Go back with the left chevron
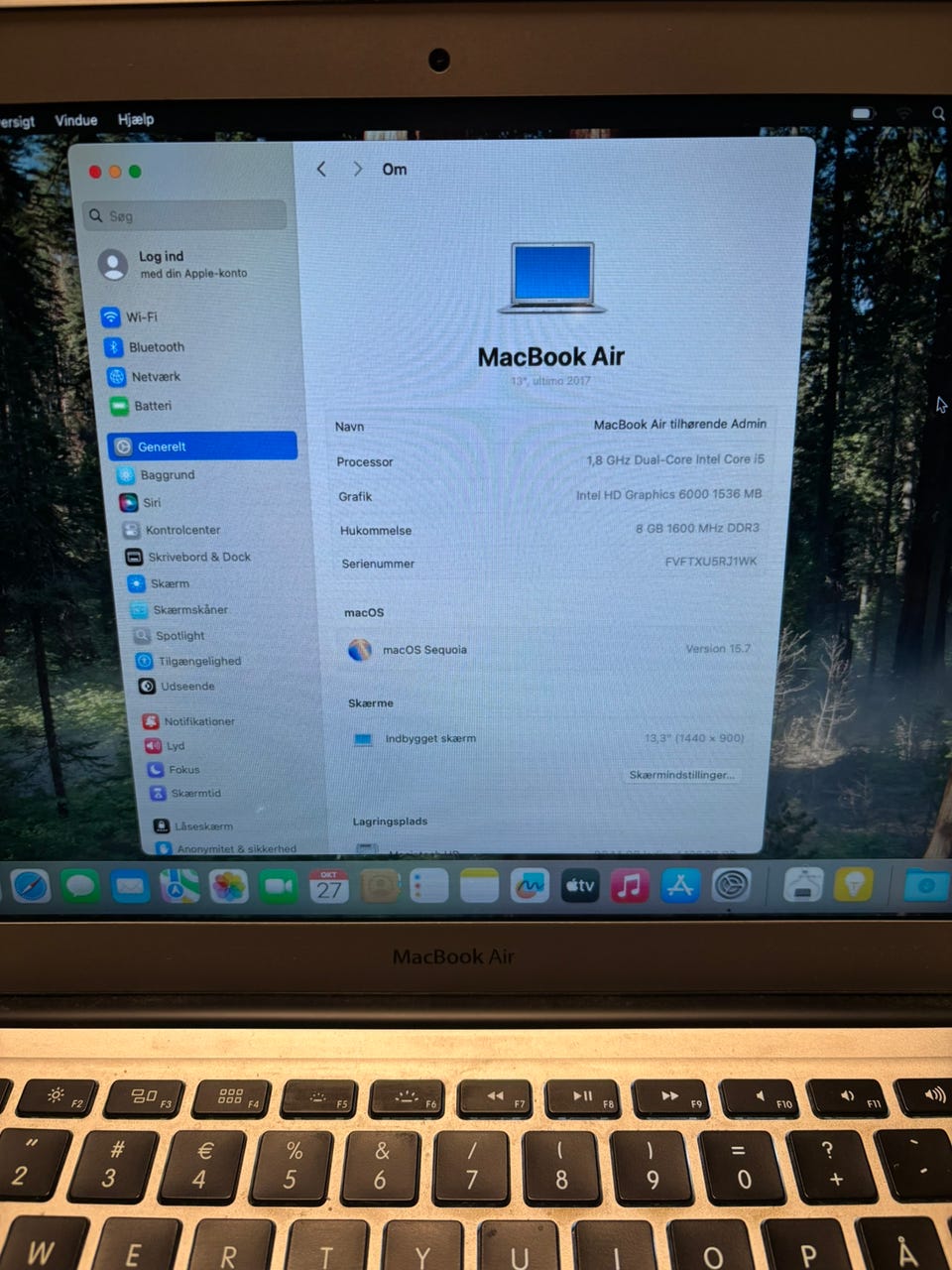The width and height of the screenshot is (952, 1270). click(321, 169)
